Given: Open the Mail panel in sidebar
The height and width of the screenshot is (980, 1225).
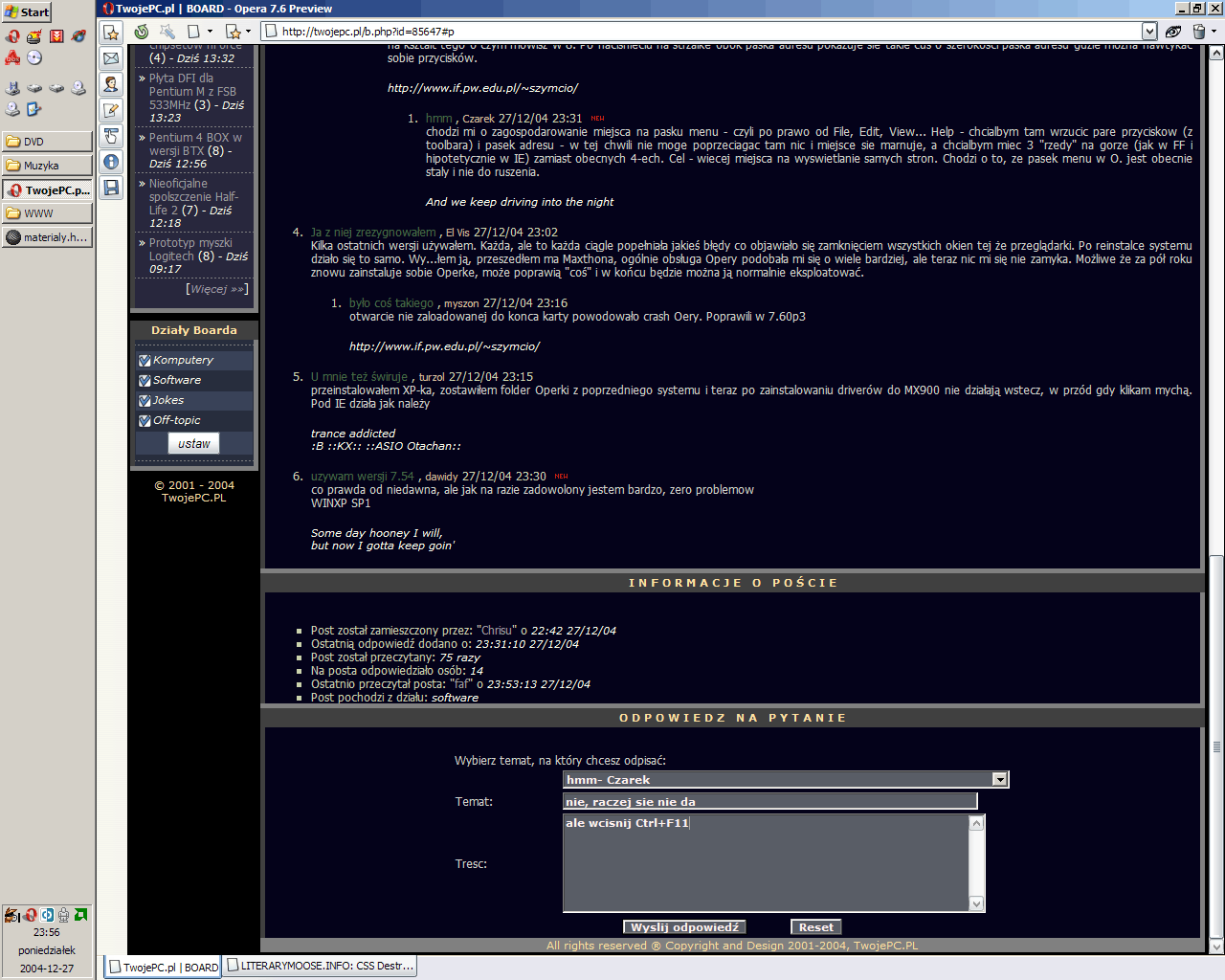Looking at the screenshot, I should 112,58.
